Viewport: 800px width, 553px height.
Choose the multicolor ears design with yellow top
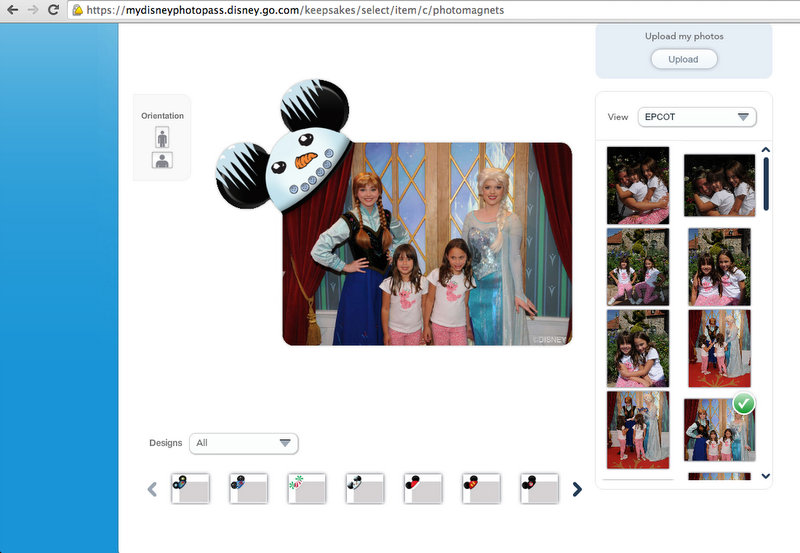coord(190,488)
